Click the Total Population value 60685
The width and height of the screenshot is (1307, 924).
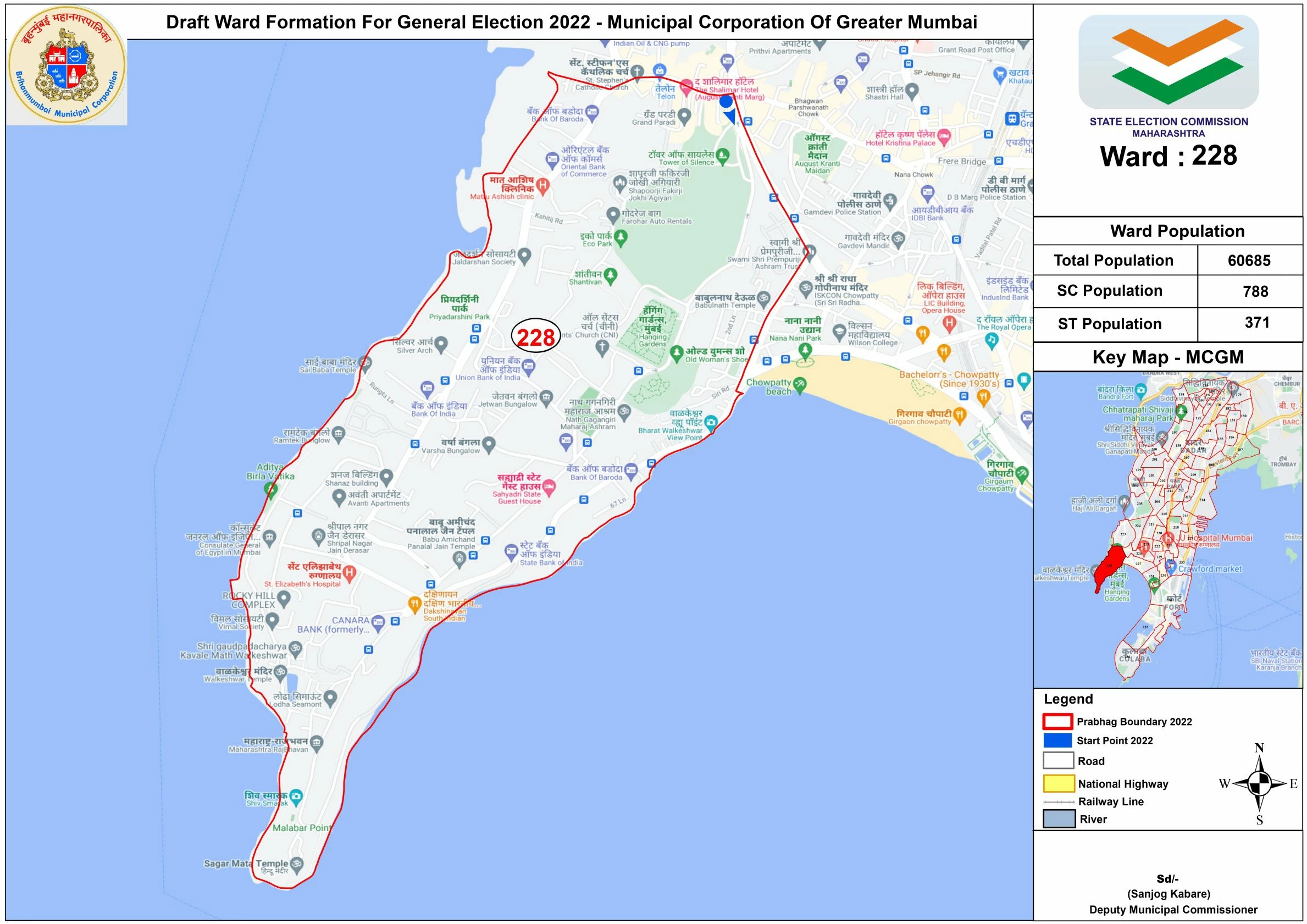(1249, 261)
